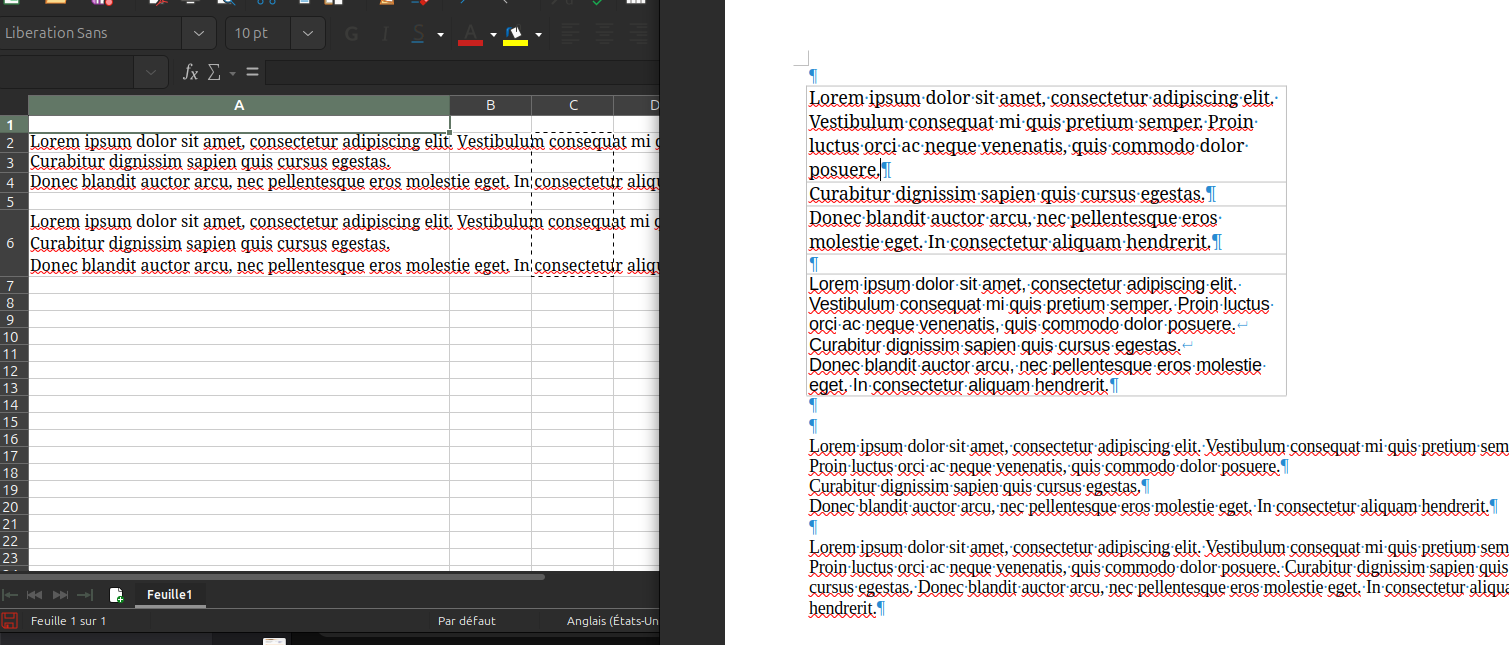Go to the first sheet using navigation arrow
The width and height of the screenshot is (1509, 645).
pyautogui.click(x=11, y=595)
